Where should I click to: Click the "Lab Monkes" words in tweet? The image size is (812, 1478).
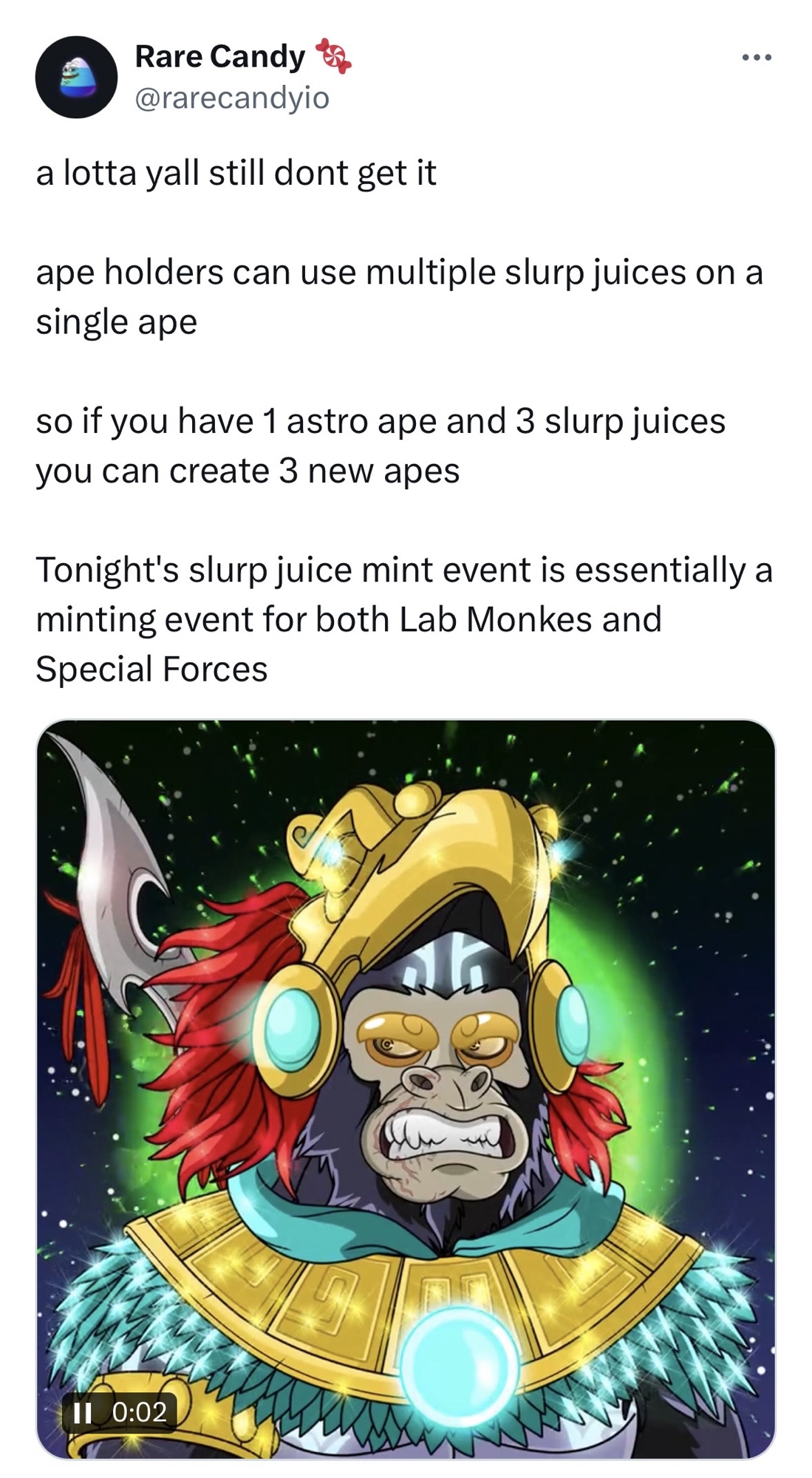pyautogui.click(x=496, y=619)
